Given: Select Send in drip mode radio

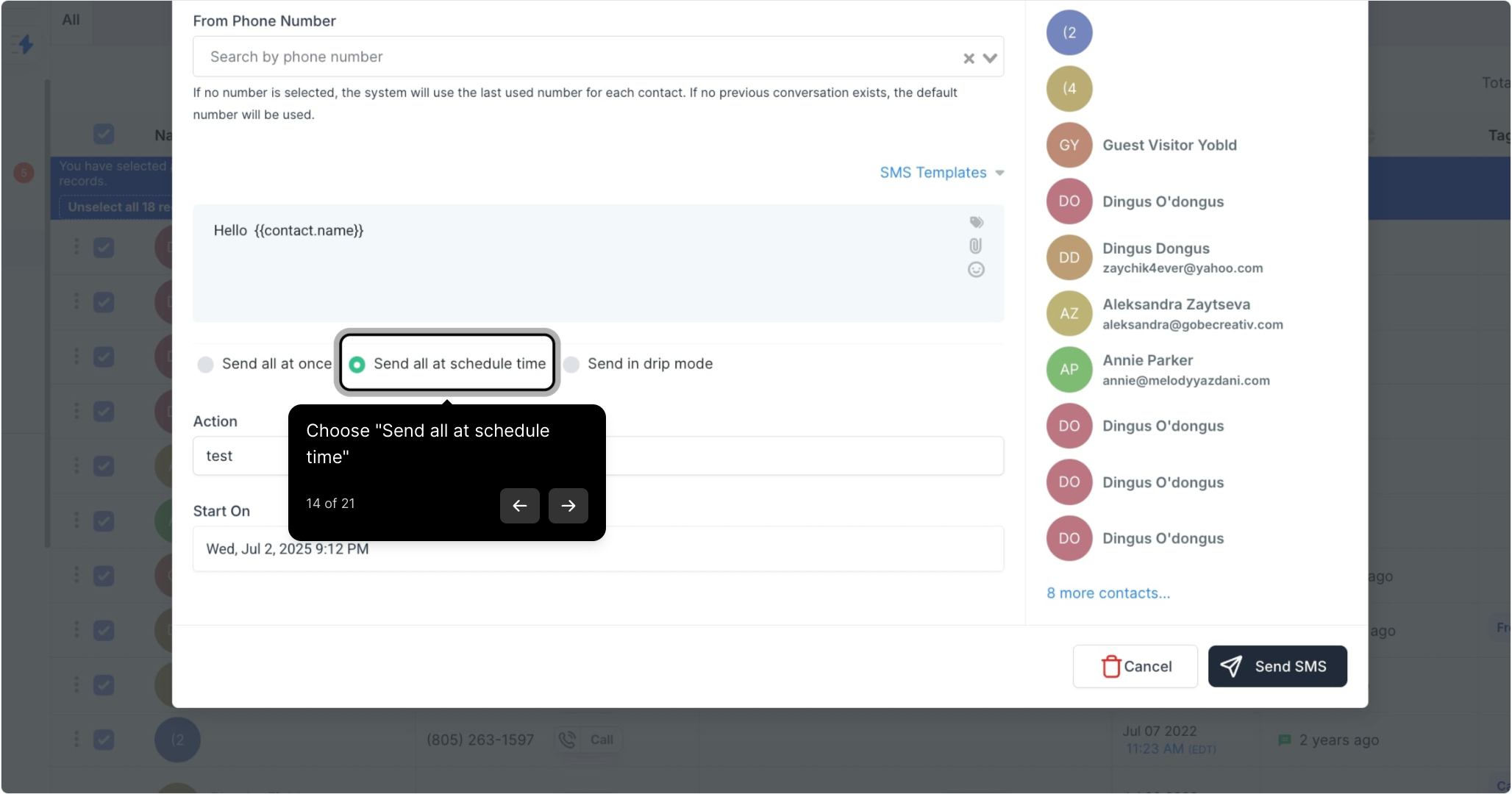Looking at the screenshot, I should [571, 364].
